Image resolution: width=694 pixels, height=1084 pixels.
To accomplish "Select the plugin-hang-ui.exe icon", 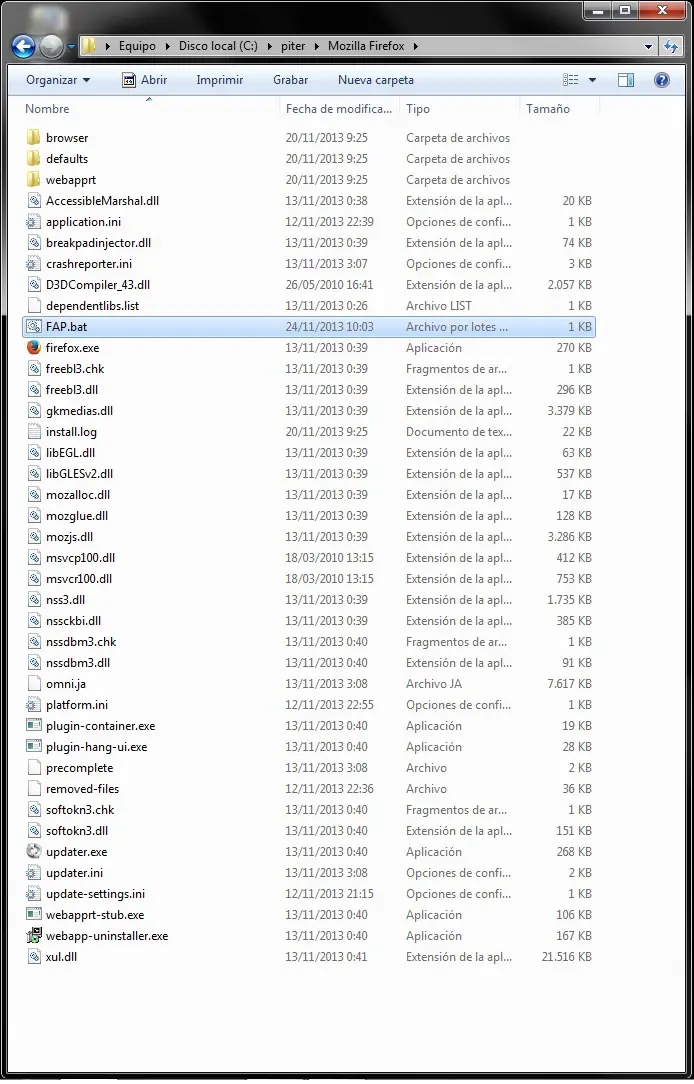I will coord(34,747).
